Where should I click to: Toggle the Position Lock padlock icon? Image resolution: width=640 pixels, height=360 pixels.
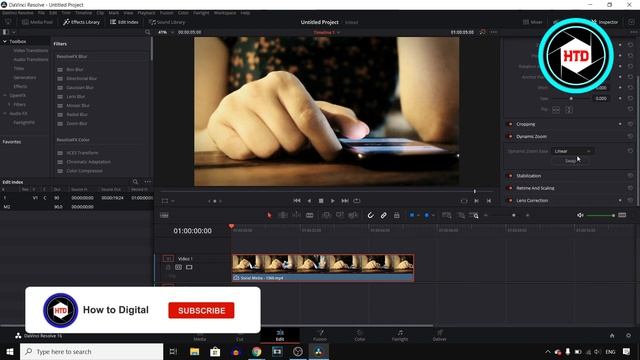(396, 215)
